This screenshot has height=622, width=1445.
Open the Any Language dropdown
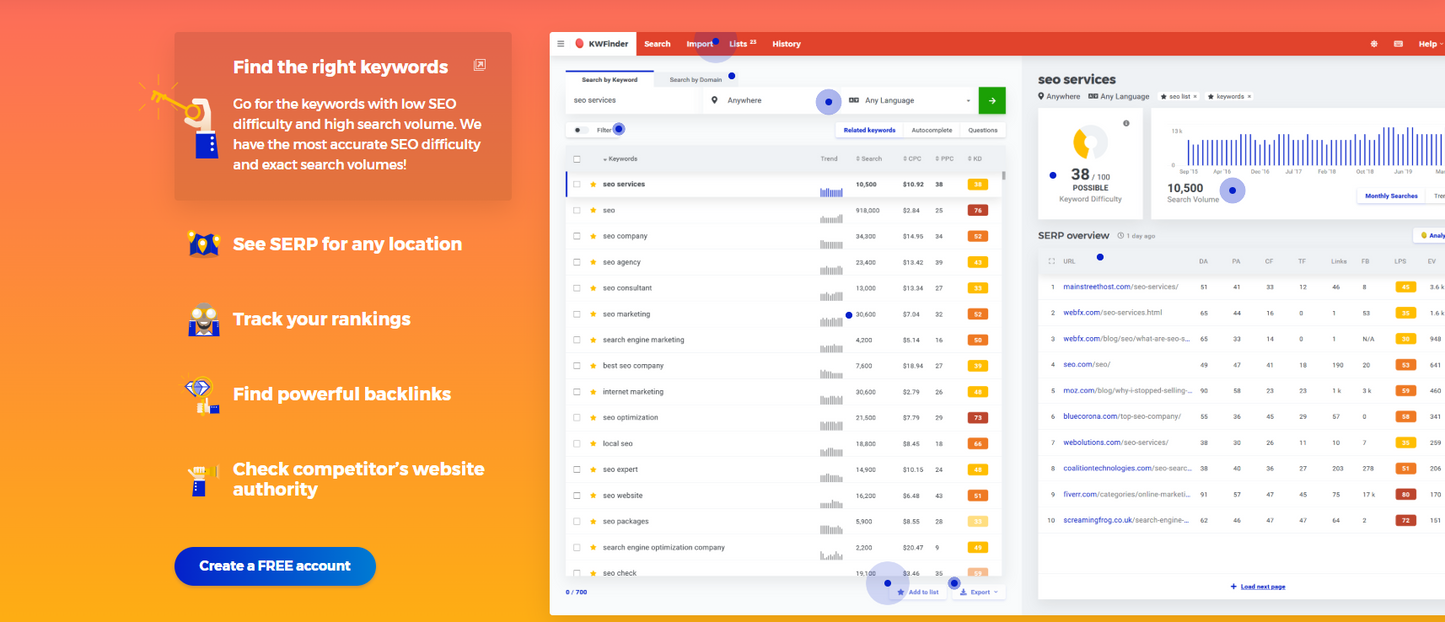[x=966, y=100]
